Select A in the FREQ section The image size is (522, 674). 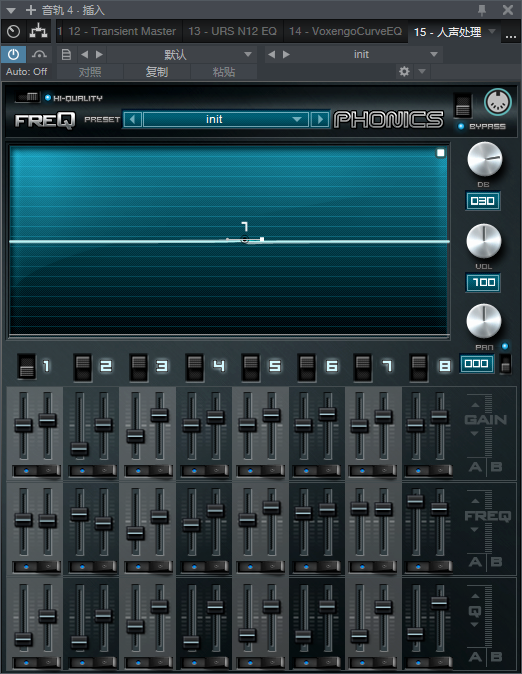[x=475, y=562]
